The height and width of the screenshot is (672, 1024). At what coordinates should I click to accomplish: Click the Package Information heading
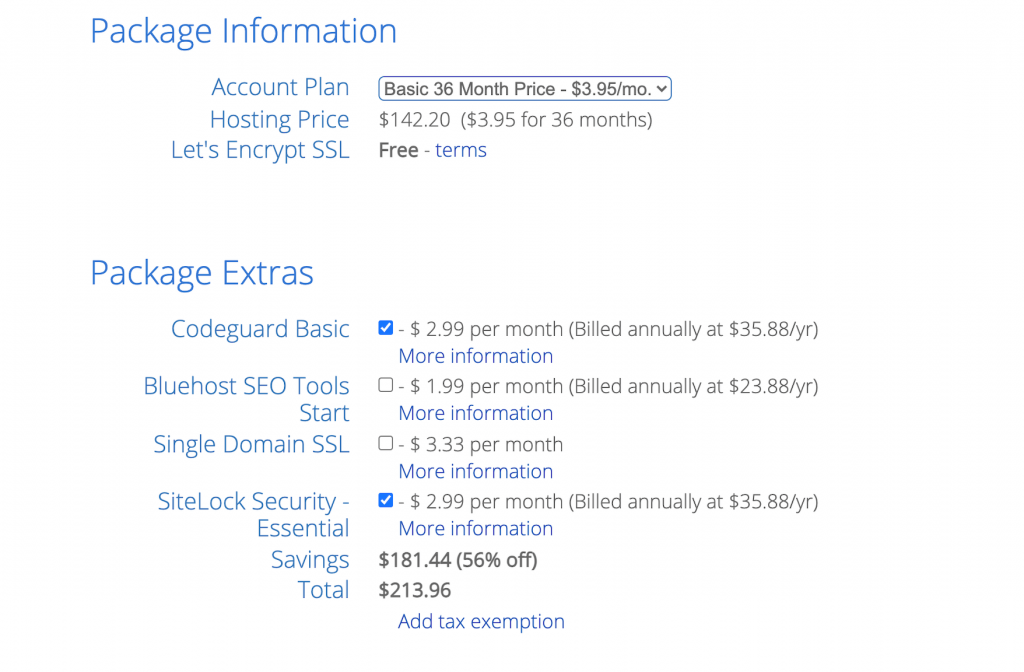pos(244,31)
